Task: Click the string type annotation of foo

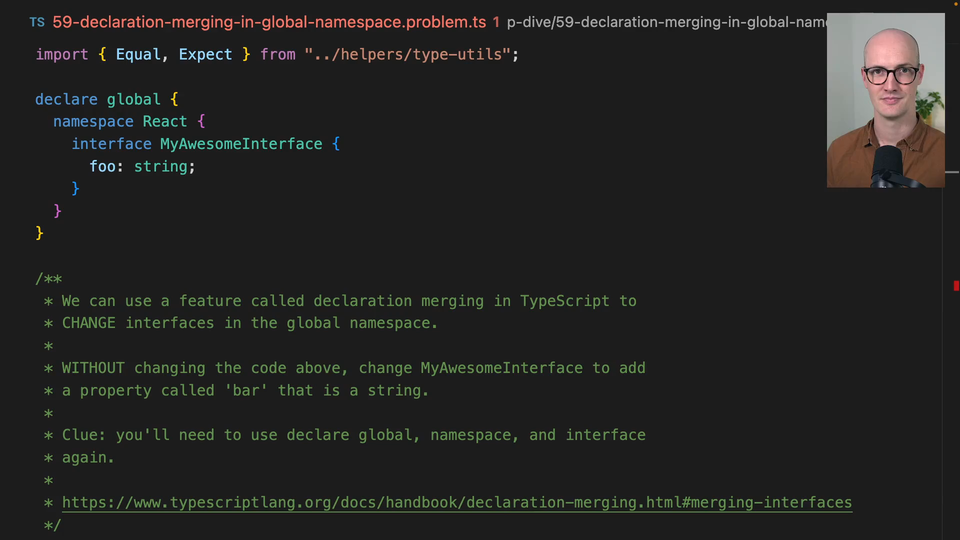Action: tap(160, 167)
